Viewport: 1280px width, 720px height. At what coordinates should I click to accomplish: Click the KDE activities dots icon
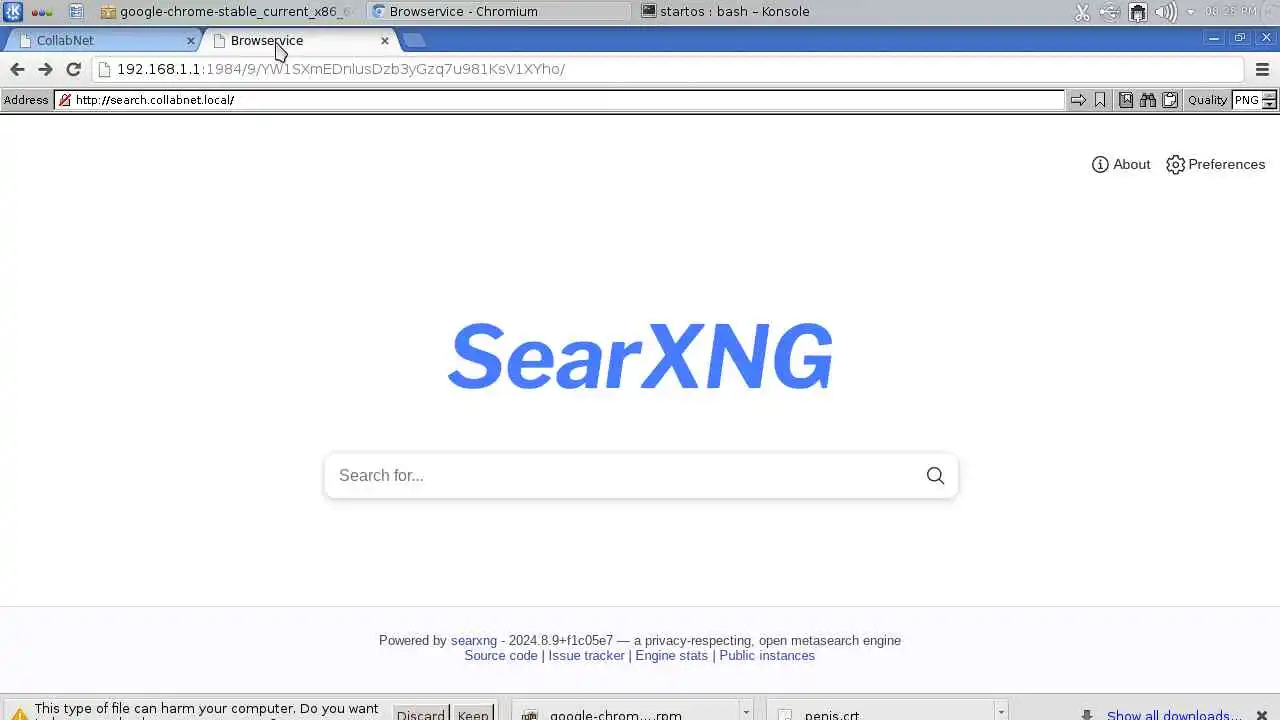pos(42,12)
